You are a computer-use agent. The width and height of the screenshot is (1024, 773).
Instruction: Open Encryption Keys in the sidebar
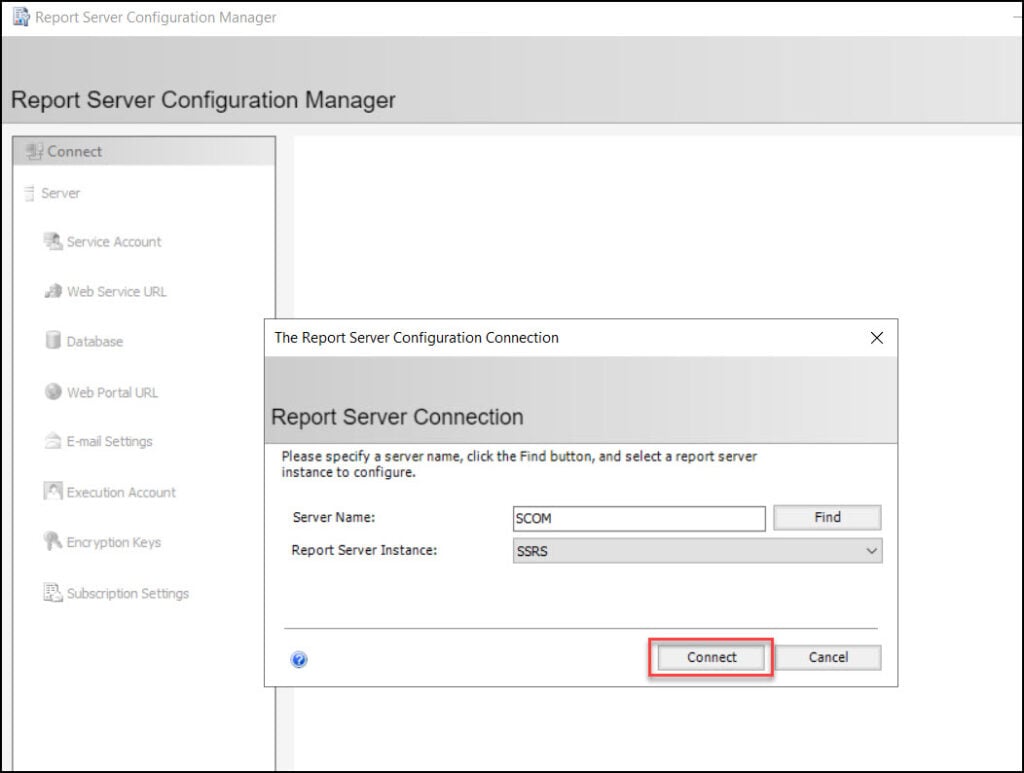102,542
